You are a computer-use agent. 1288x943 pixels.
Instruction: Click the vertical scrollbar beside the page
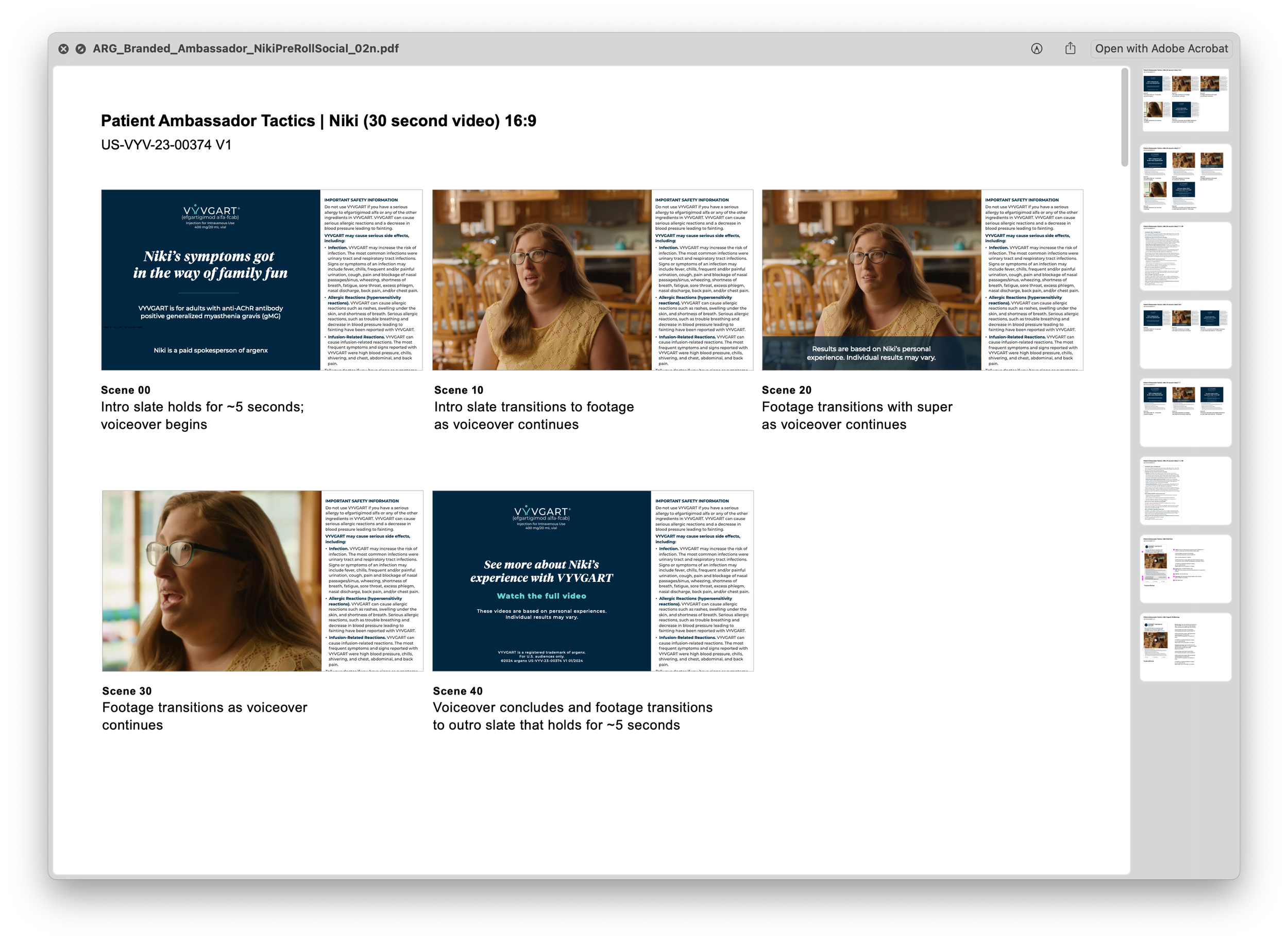(x=1124, y=117)
